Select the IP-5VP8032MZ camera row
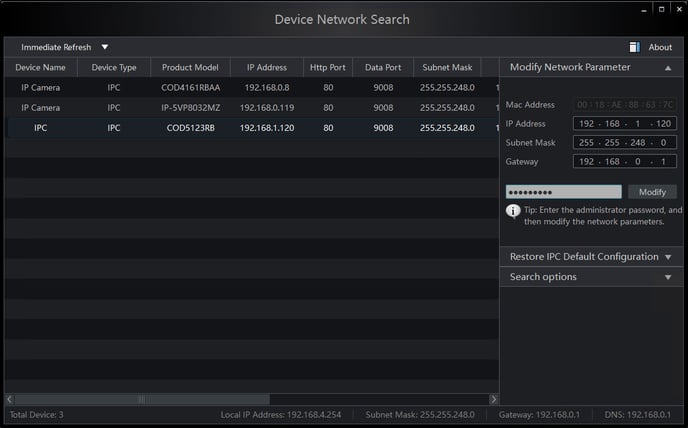The height and width of the screenshot is (428, 688). pyautogui.click(x=252, y=108)
